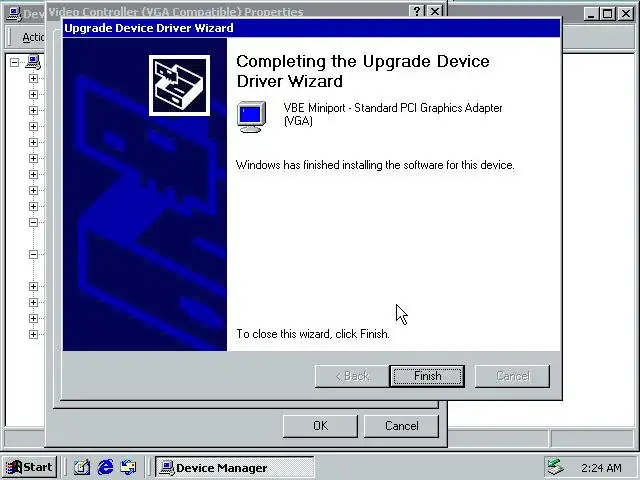Image resolution: width=640 pixels, height=480 pixels.
Task: Maximize the Device Manager window
Action: coord(607,14)
